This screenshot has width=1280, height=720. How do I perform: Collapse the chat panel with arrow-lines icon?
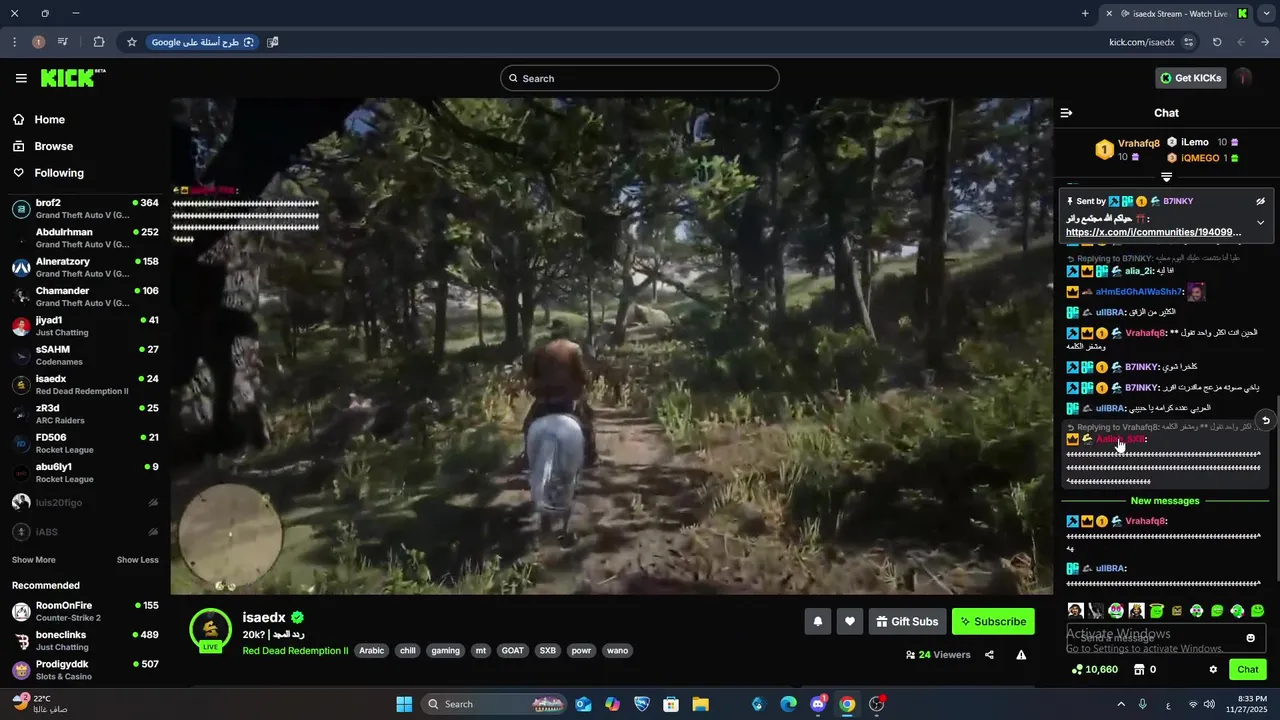(1066, 113)
